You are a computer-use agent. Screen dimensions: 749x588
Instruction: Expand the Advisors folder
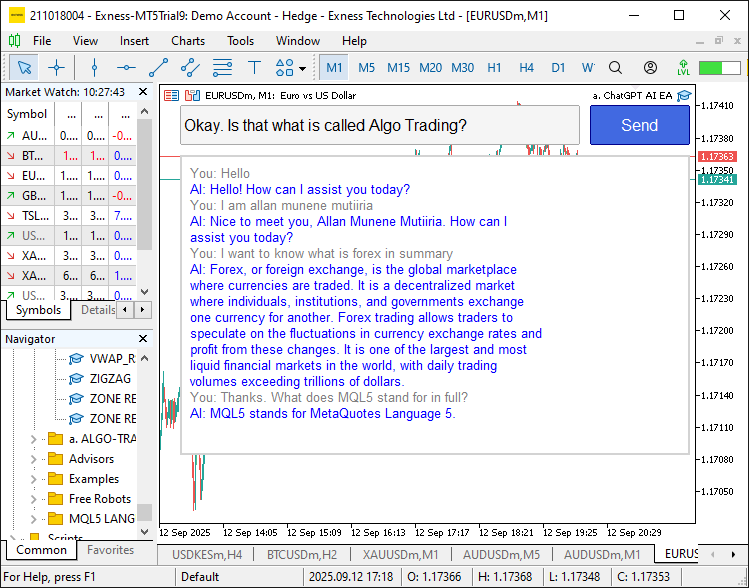[x=33, y=459]
